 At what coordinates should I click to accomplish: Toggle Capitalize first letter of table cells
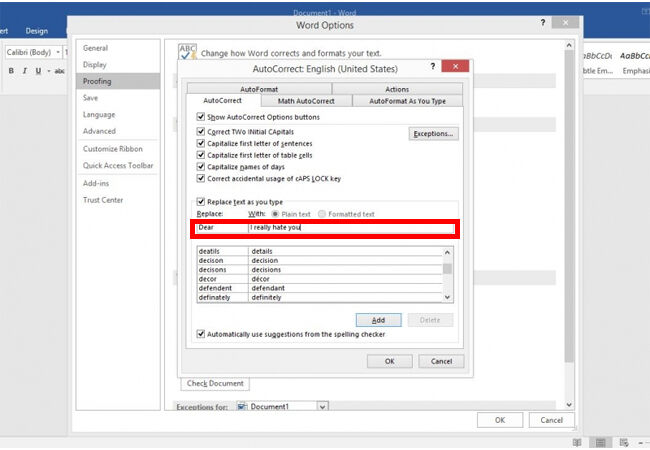click(201, 155)
